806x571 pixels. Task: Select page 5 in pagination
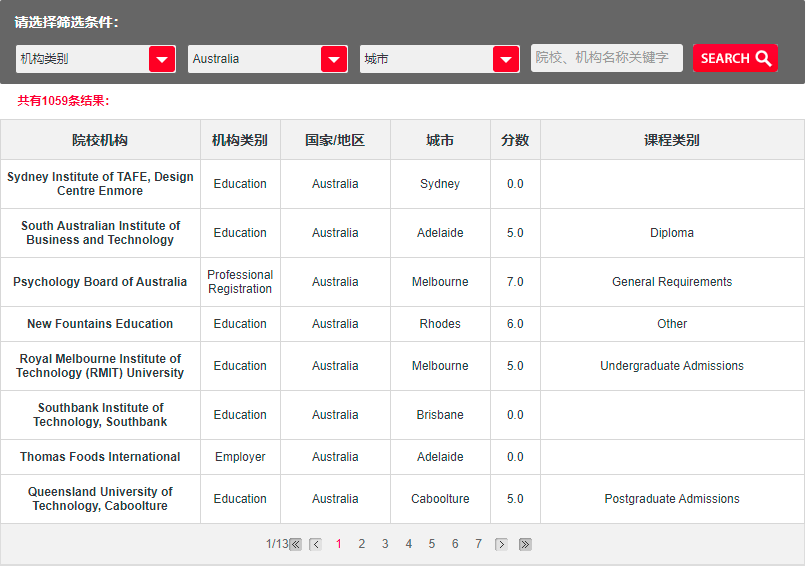click(432, 544)
